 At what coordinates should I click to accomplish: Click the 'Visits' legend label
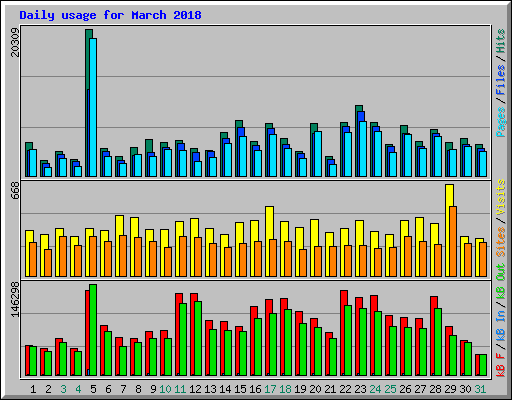click(x=501, y=197)
